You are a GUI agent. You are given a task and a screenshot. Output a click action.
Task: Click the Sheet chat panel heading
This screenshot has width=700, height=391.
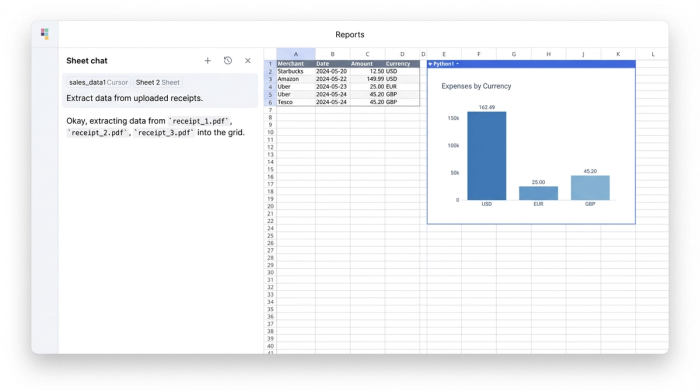click(87, 61)
